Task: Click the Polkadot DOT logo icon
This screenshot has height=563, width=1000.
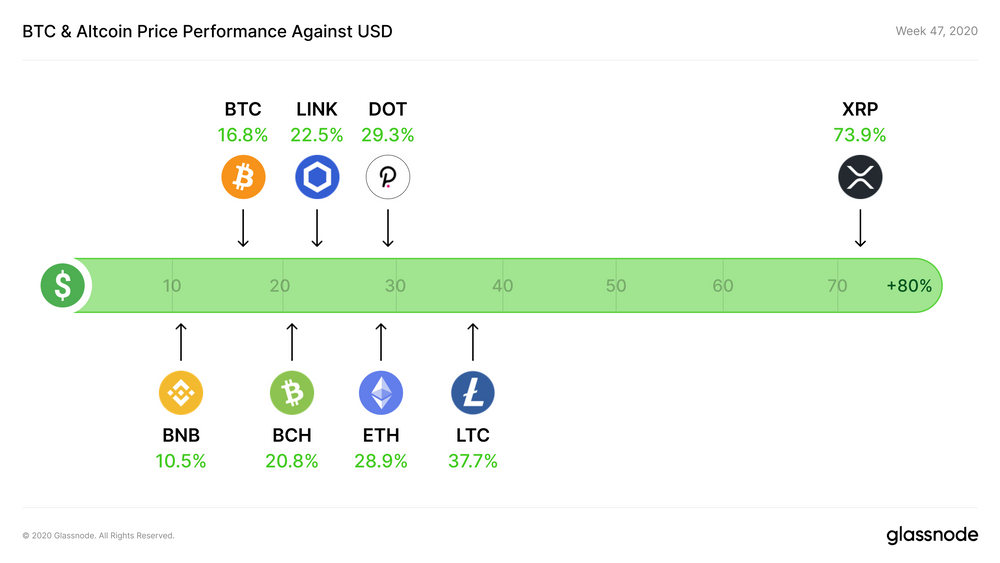Action: tap(388, 177)
